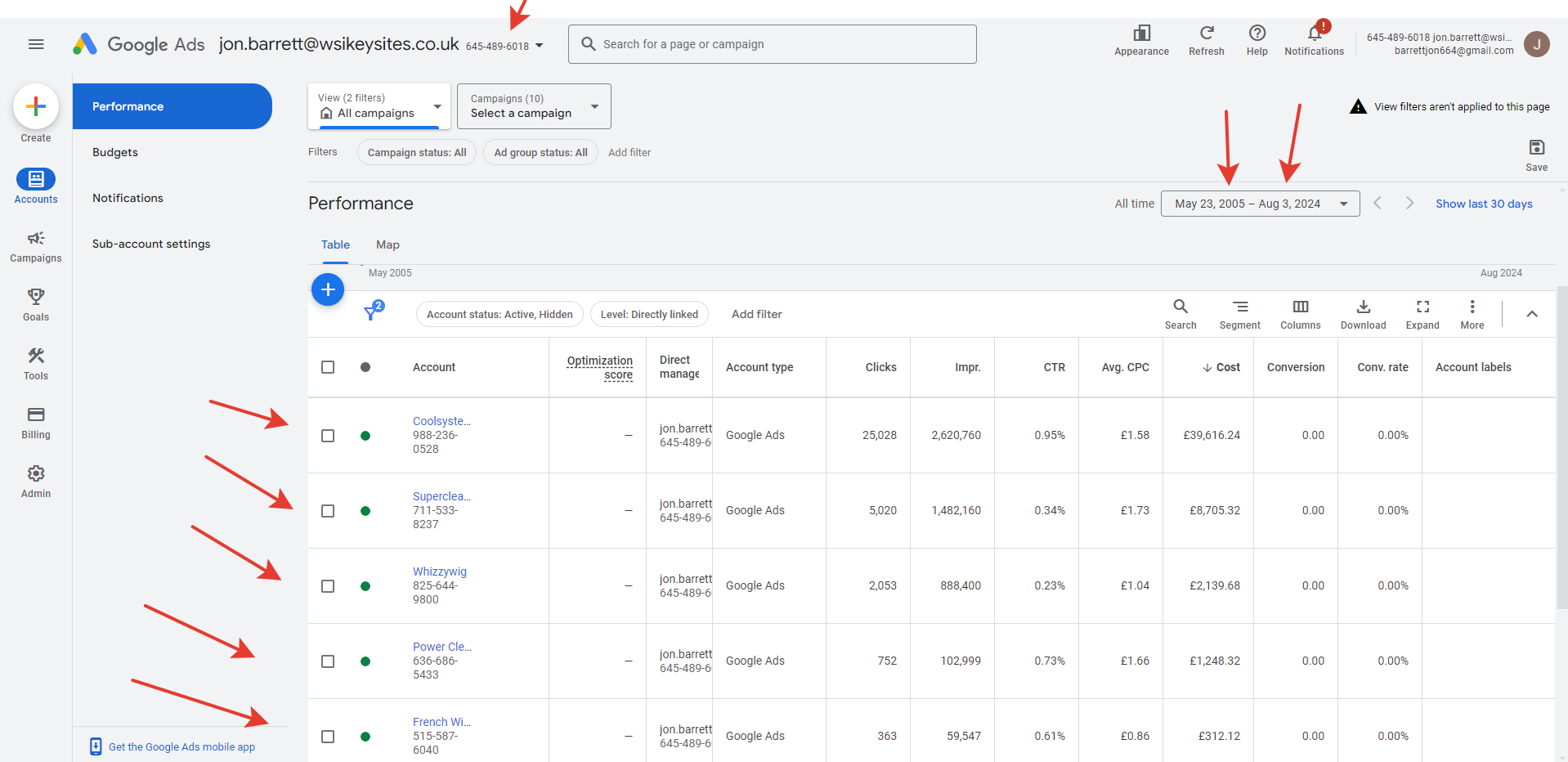Click the blue add account button
This screenshot has height=762, width=1568.
click(328, 289)
